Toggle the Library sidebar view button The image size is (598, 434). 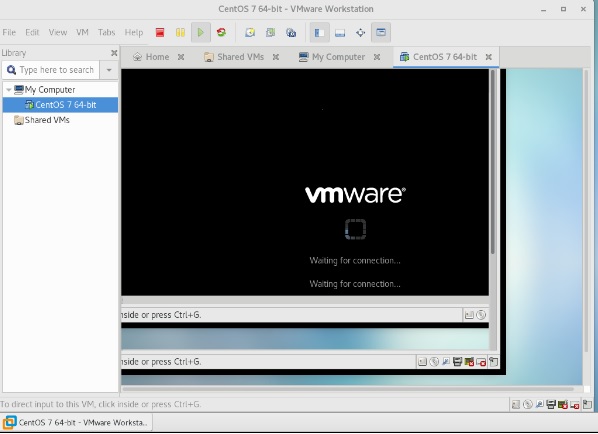pyautogui.click(x=320, y=32)
